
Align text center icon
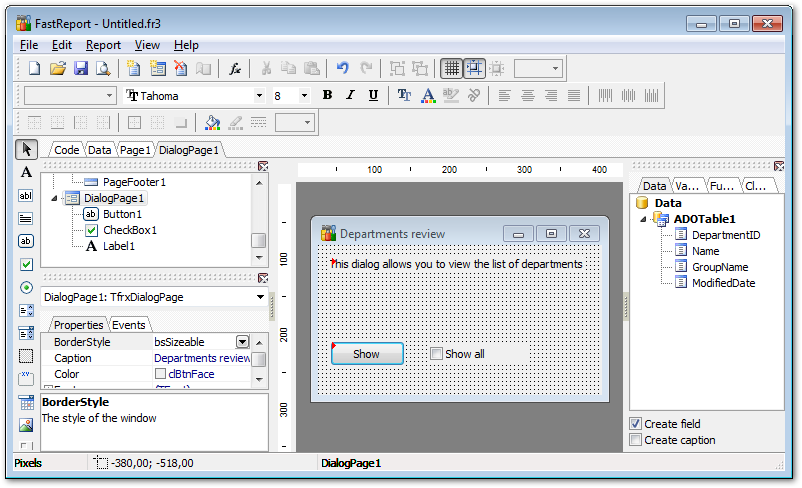coord(527,95)
